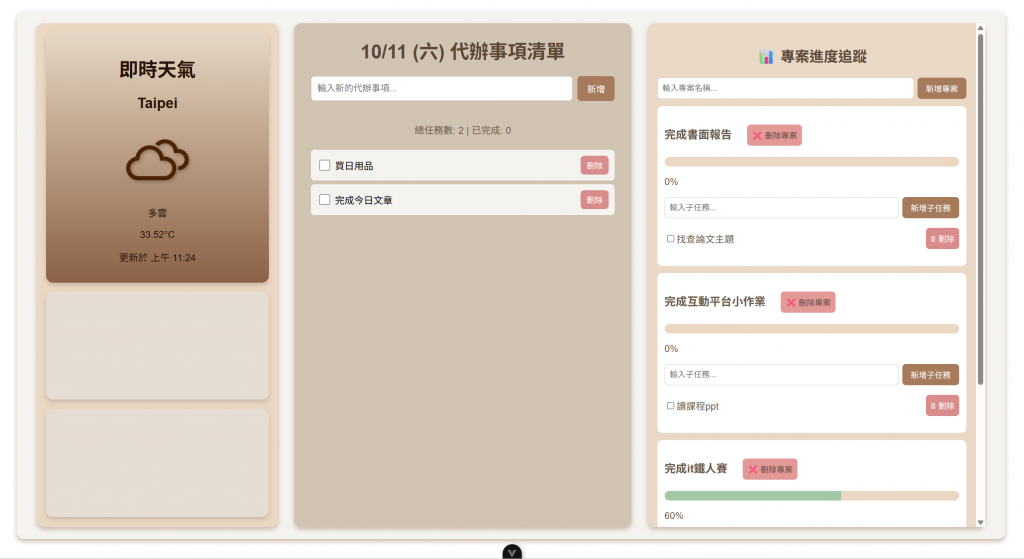1024x559 pixels.
Task: Focus subtask input under 完成書面報告
Action: (781, 208)
